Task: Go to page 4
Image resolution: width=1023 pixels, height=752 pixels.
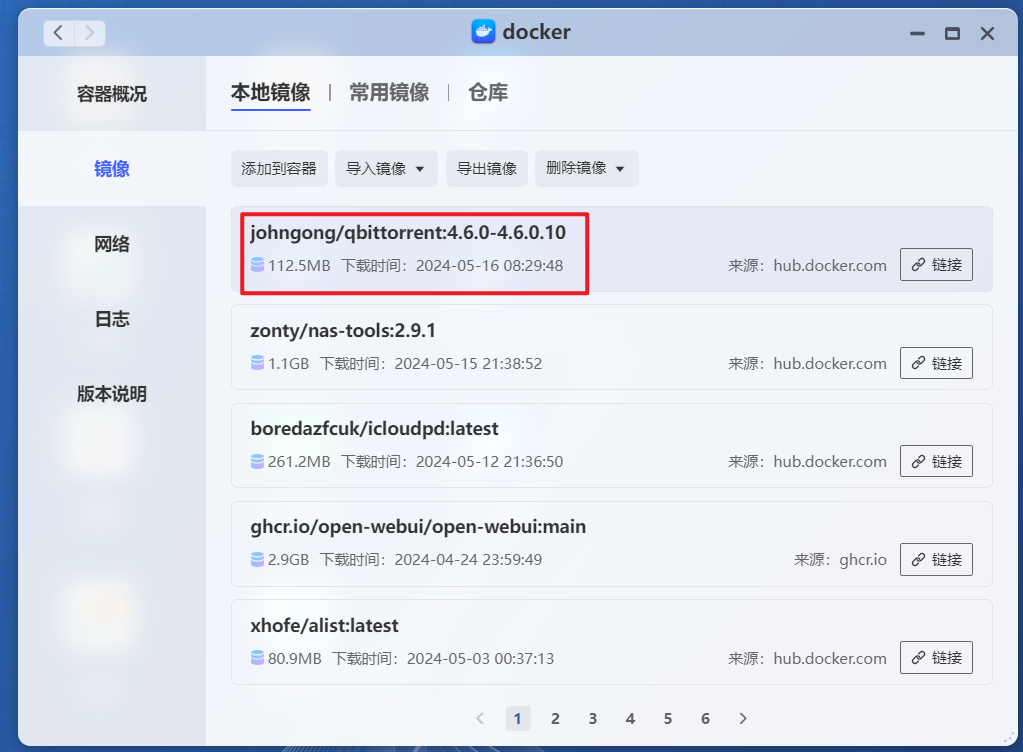Action: tap(630, 718)
